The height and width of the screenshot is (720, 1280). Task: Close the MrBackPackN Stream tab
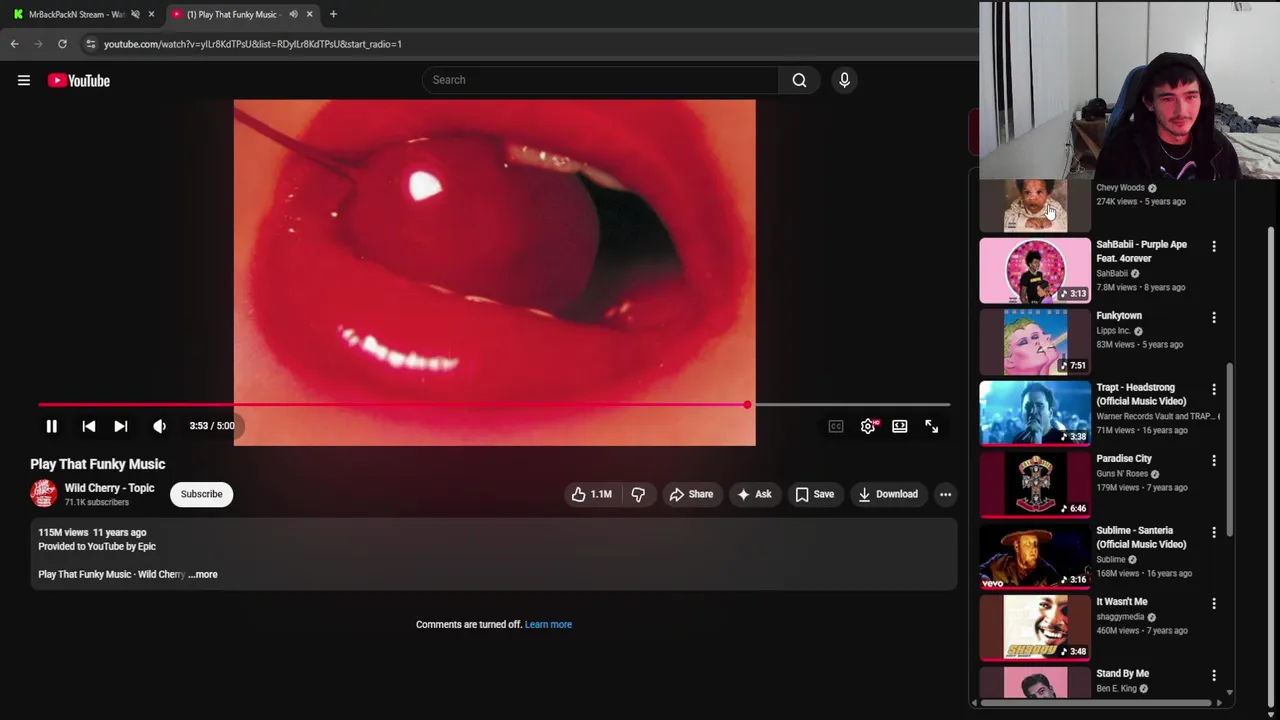151,14
